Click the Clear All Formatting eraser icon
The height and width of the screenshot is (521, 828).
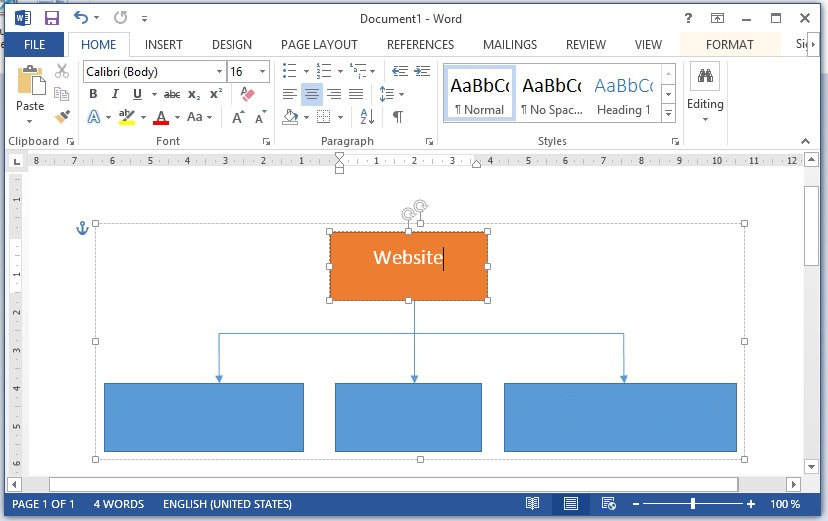pos(249,94)
